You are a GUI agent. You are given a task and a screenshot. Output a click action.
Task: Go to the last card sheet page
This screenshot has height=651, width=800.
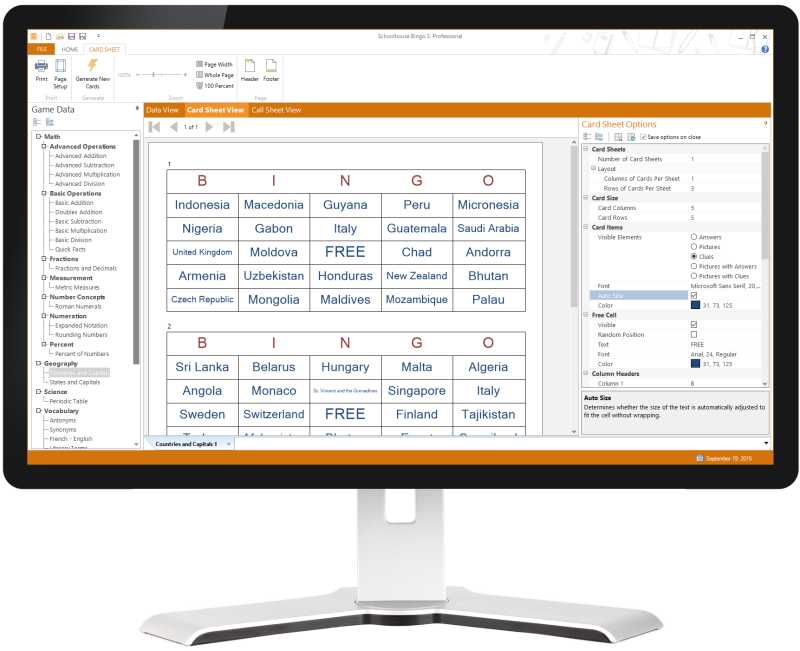pyautogui.click(x=229, y=127)
